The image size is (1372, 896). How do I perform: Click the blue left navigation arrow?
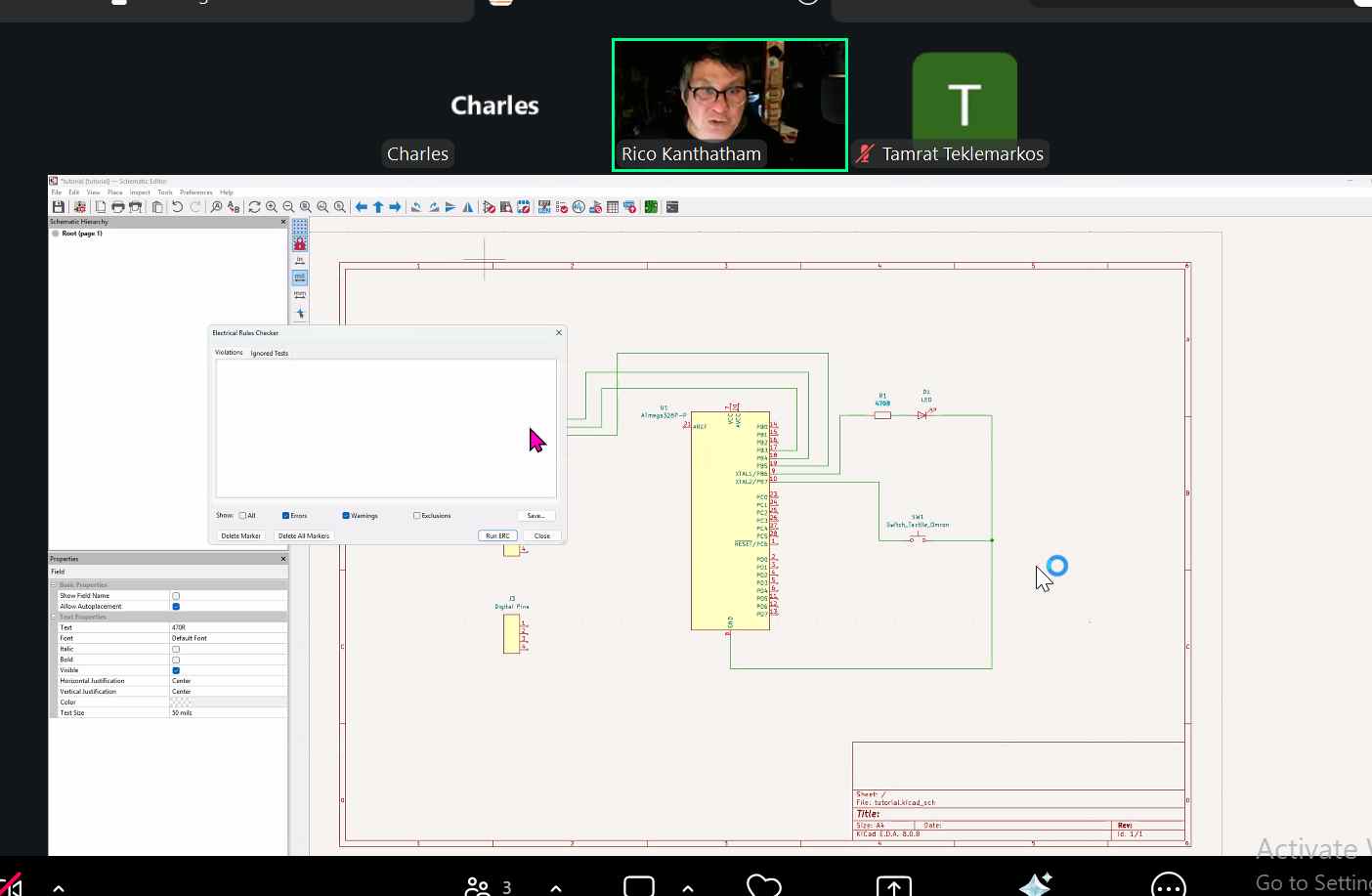point(362,207)
